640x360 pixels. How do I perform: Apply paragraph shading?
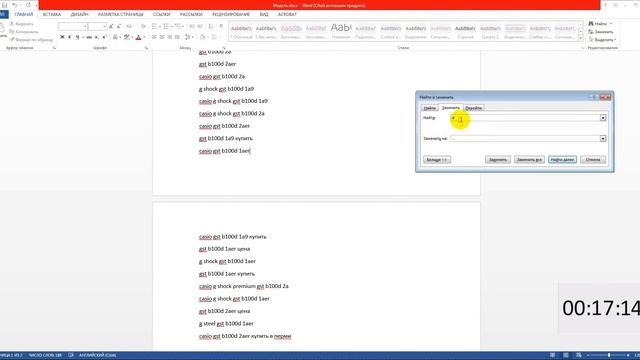click(202, 37)
